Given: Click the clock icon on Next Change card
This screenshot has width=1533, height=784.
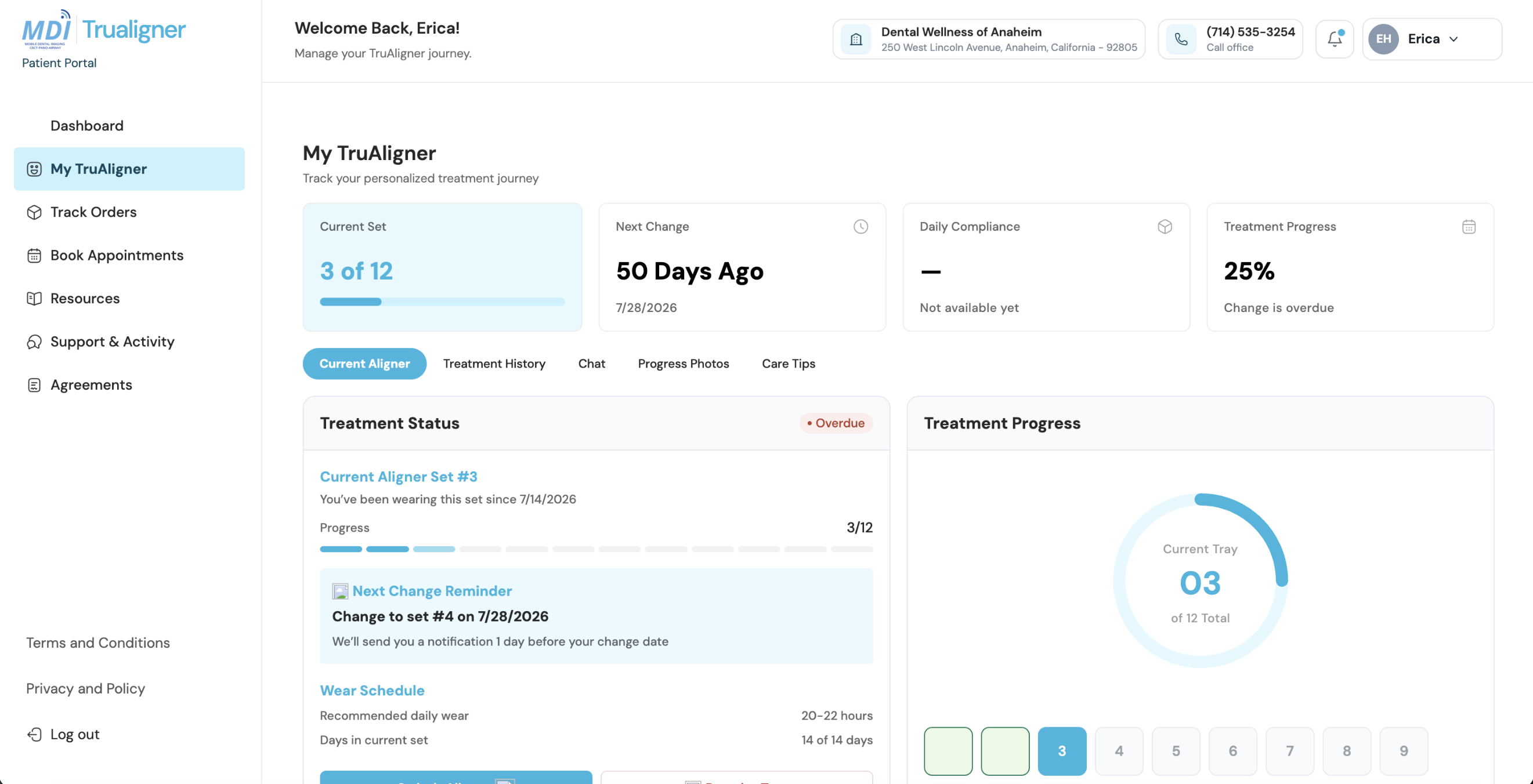Looking at the screenshot, I should [860, 227].
